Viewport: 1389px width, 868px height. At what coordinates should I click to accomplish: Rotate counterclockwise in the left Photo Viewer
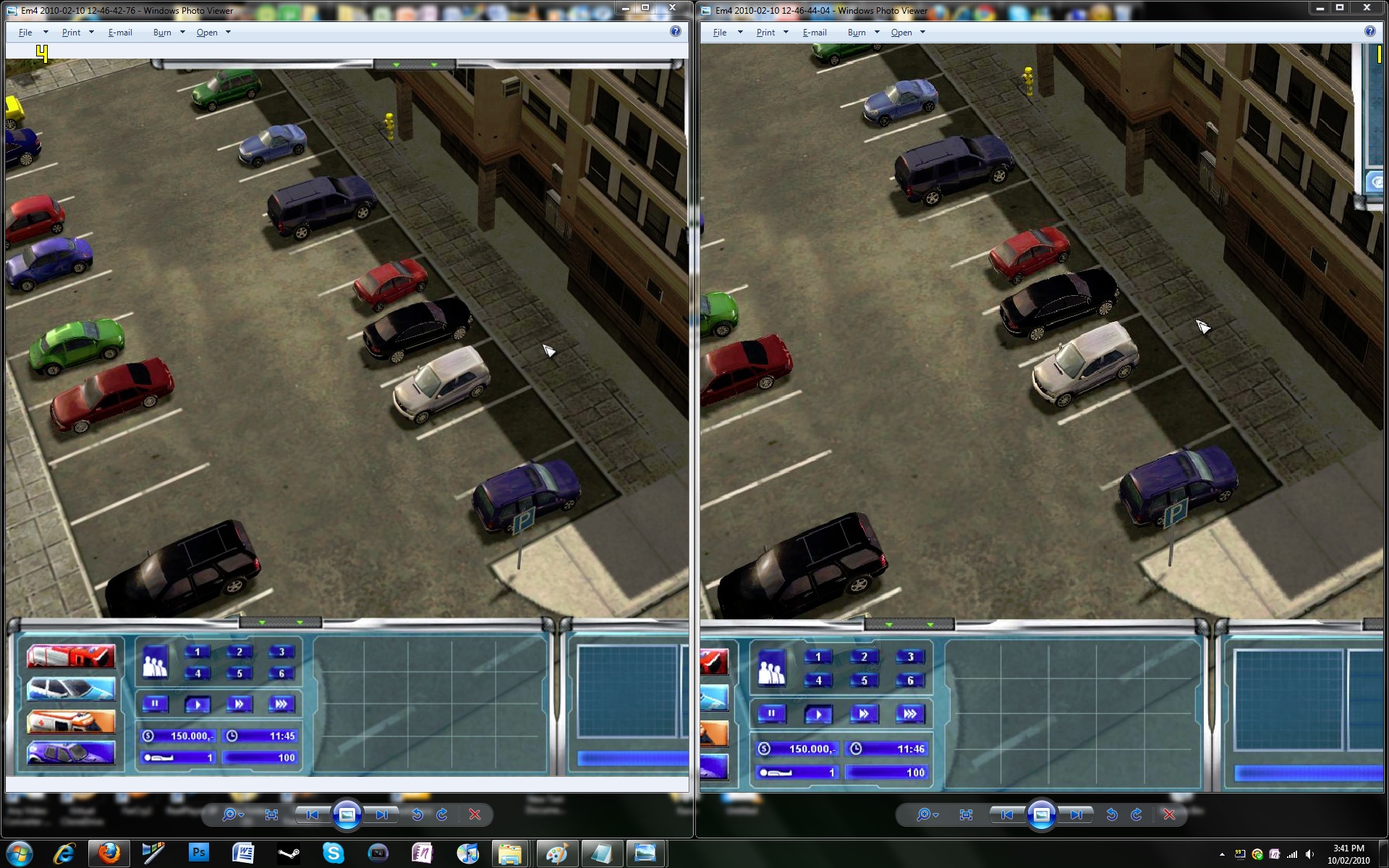click(417, 815)
